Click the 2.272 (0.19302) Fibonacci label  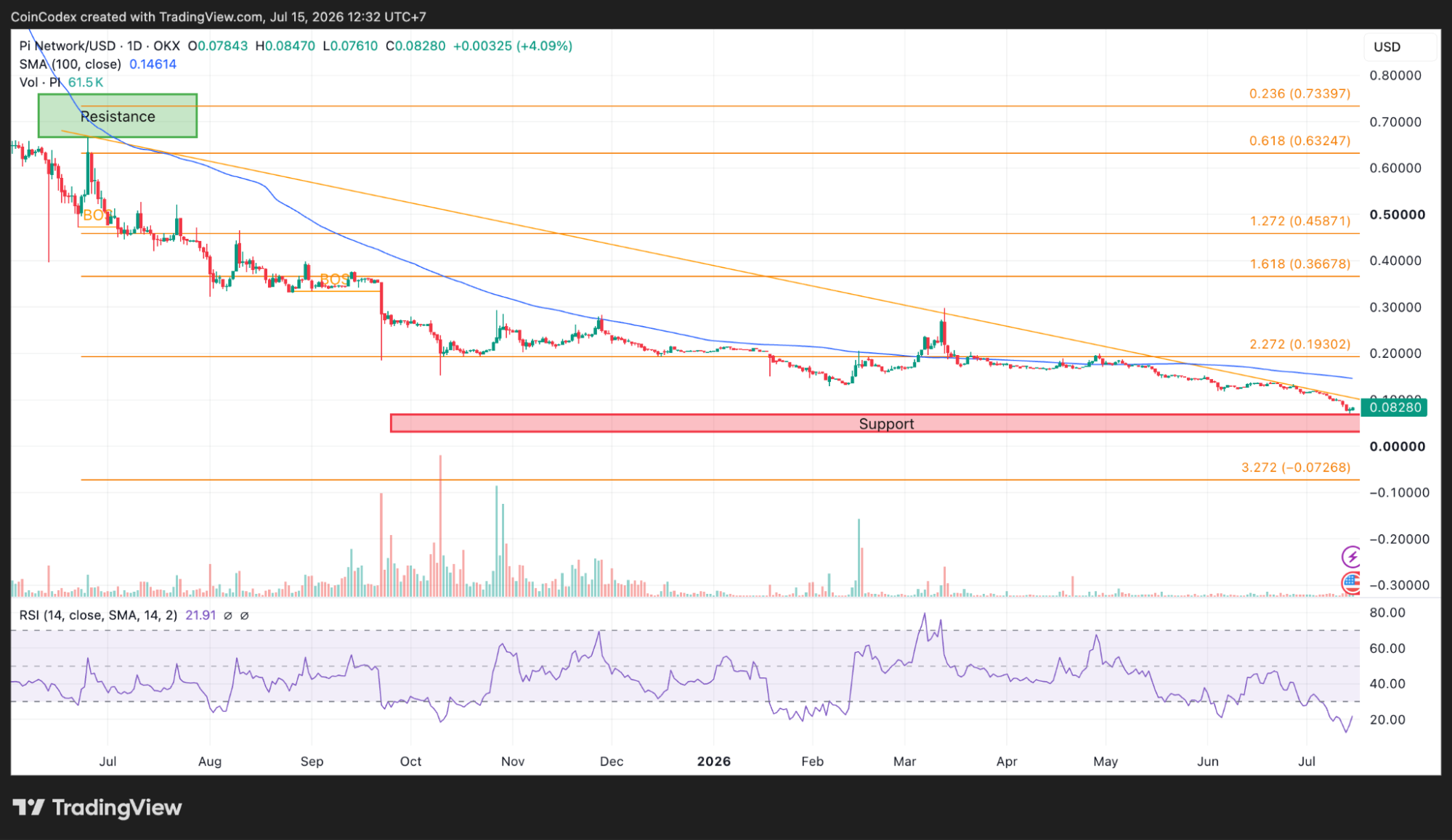[x=1299, y=344]
